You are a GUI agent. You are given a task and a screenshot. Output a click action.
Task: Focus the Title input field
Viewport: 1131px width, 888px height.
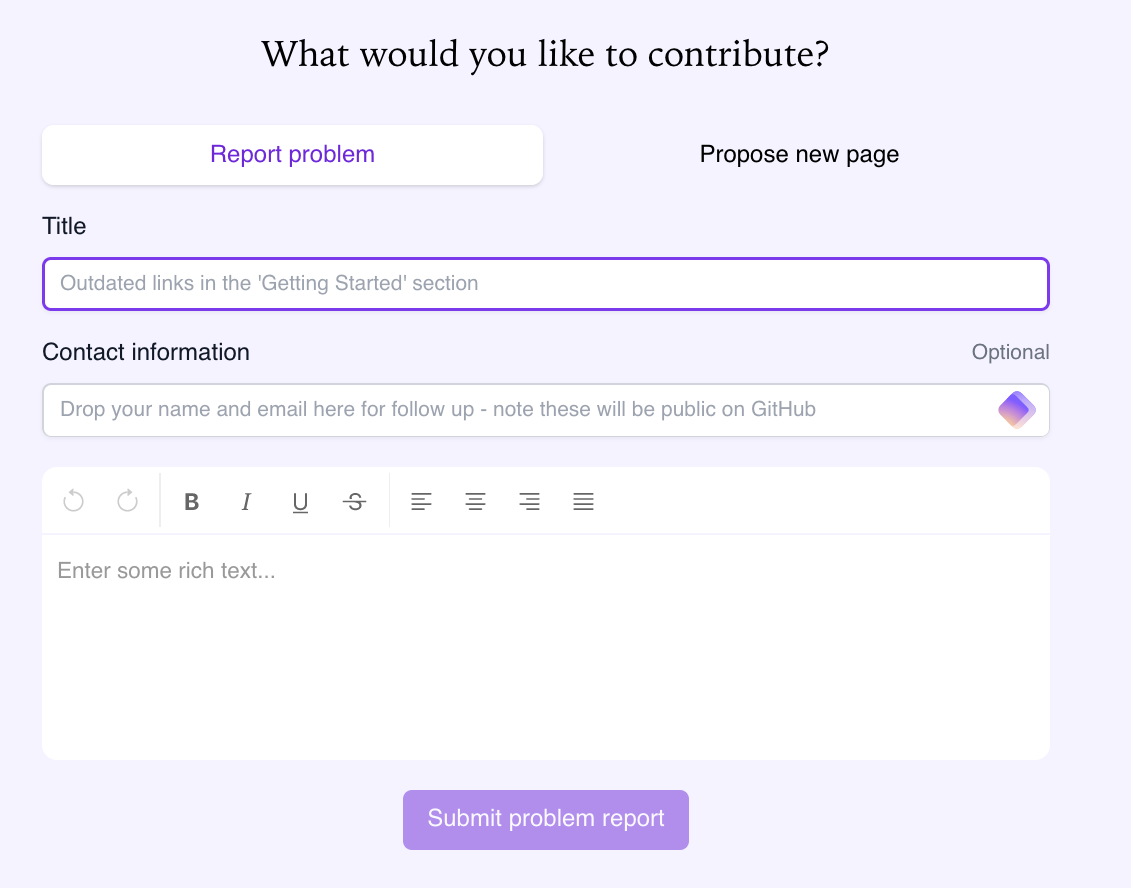pos(545,284)
